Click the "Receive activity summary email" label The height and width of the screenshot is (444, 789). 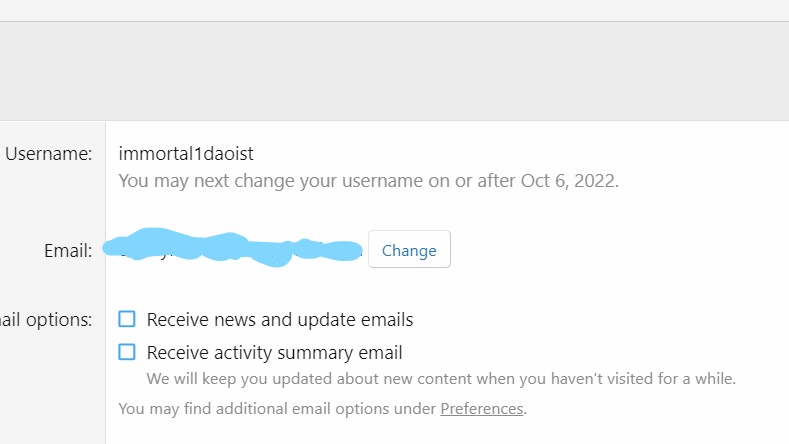[x=274, y=352]
